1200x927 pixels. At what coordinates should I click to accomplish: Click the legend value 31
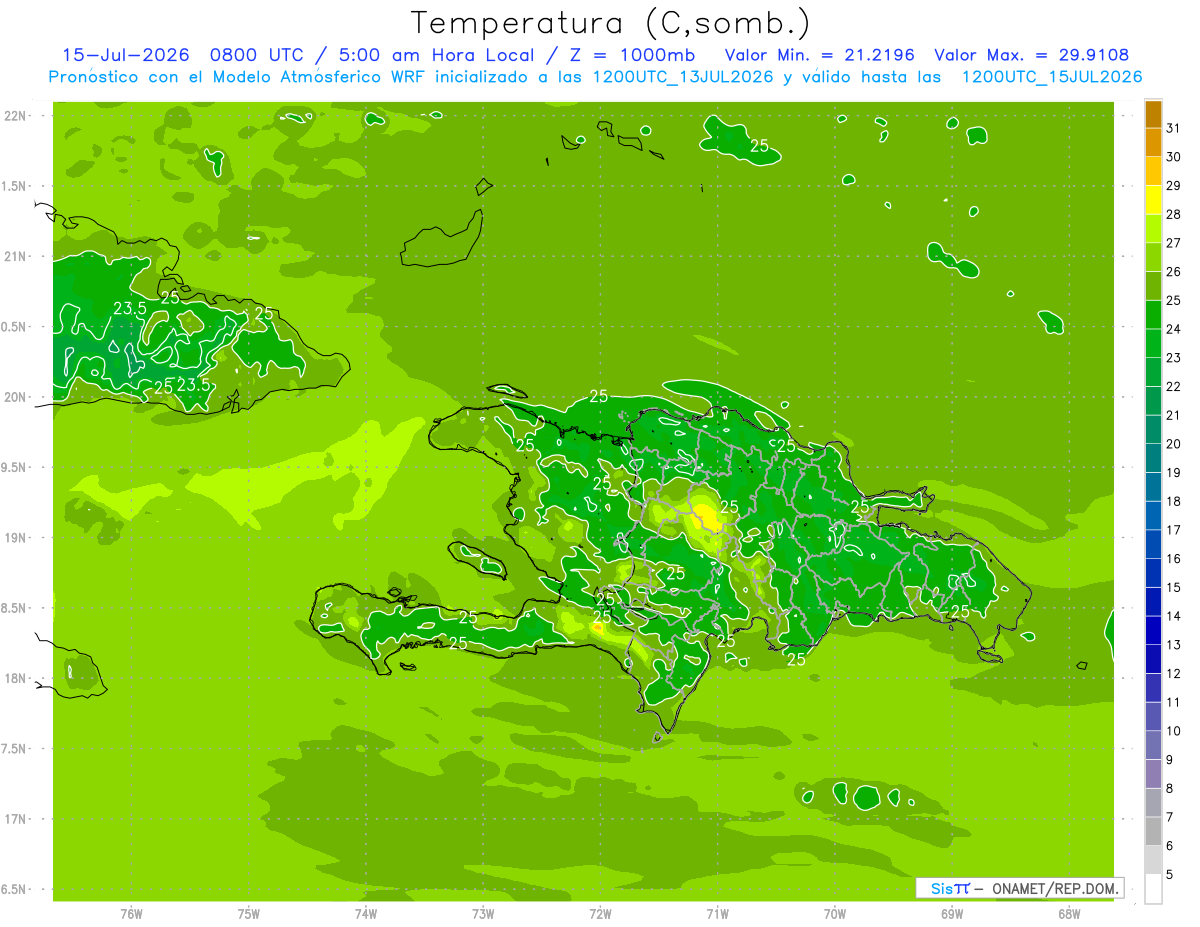pos(1173,128)
